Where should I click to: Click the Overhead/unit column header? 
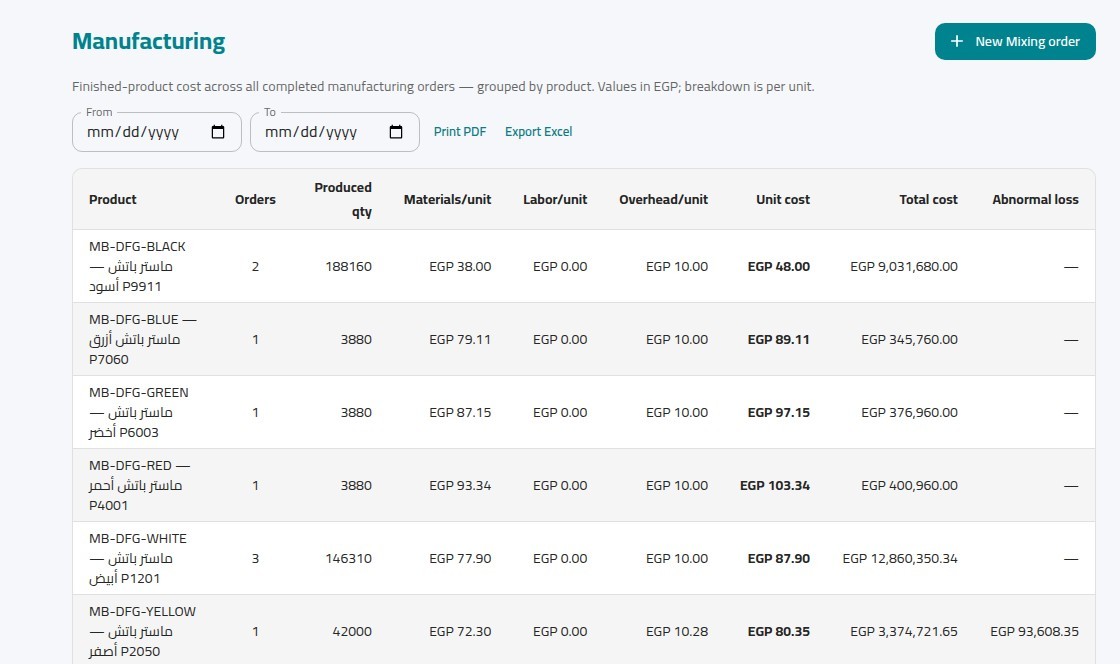pyautogui.click(x=664, y=199)
